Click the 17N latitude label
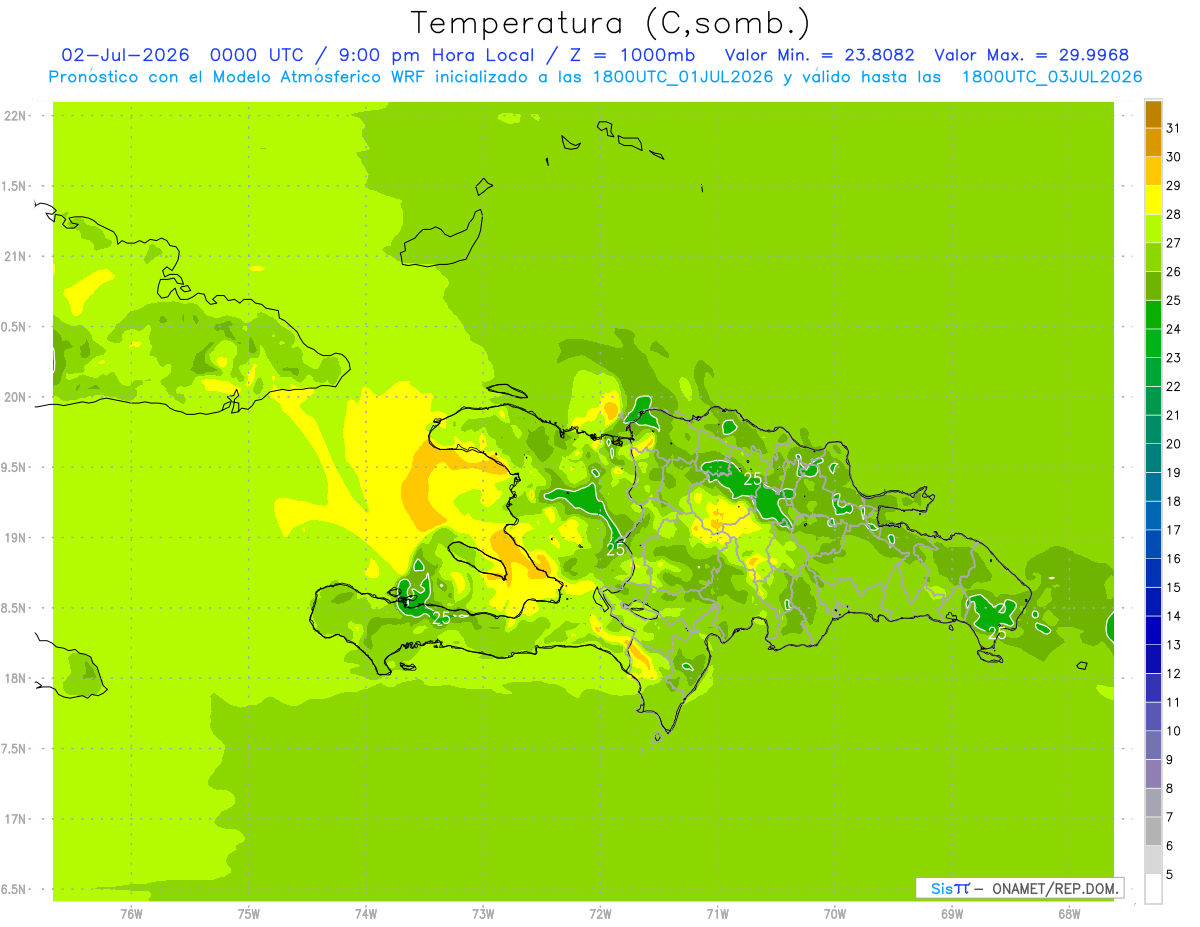The image size is (1200, 927). 15,819
